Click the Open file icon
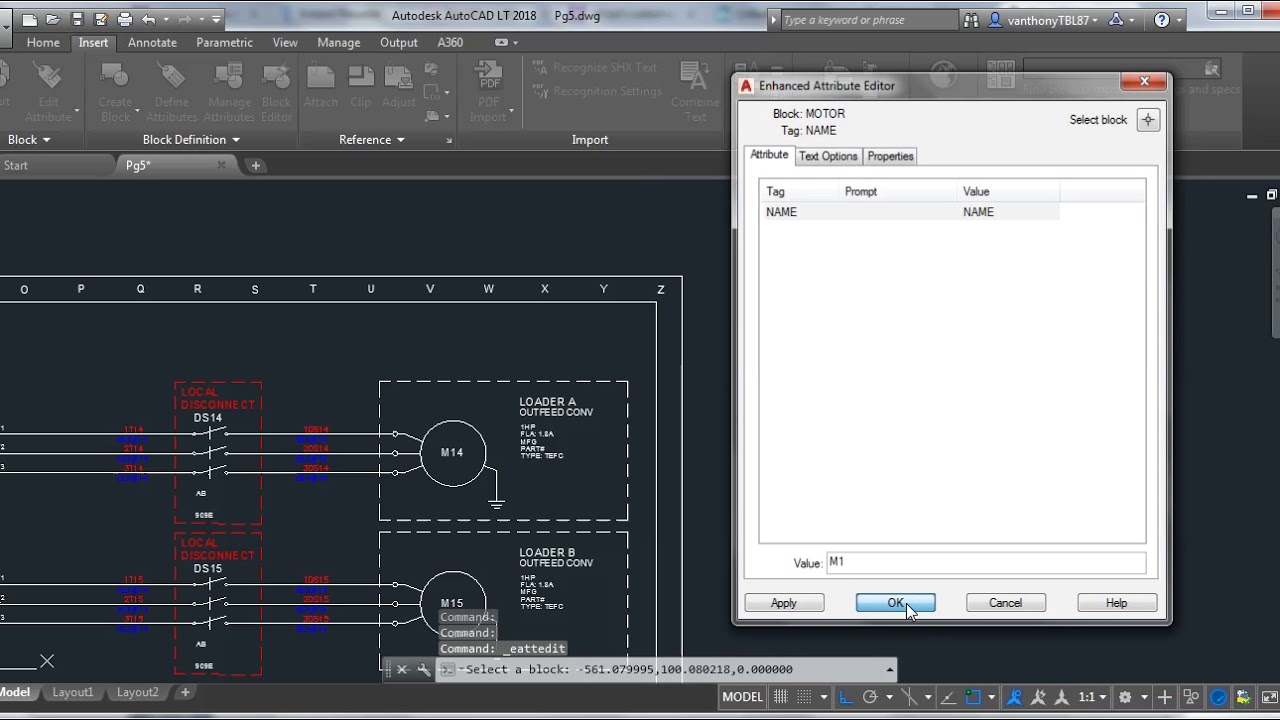 52,19
